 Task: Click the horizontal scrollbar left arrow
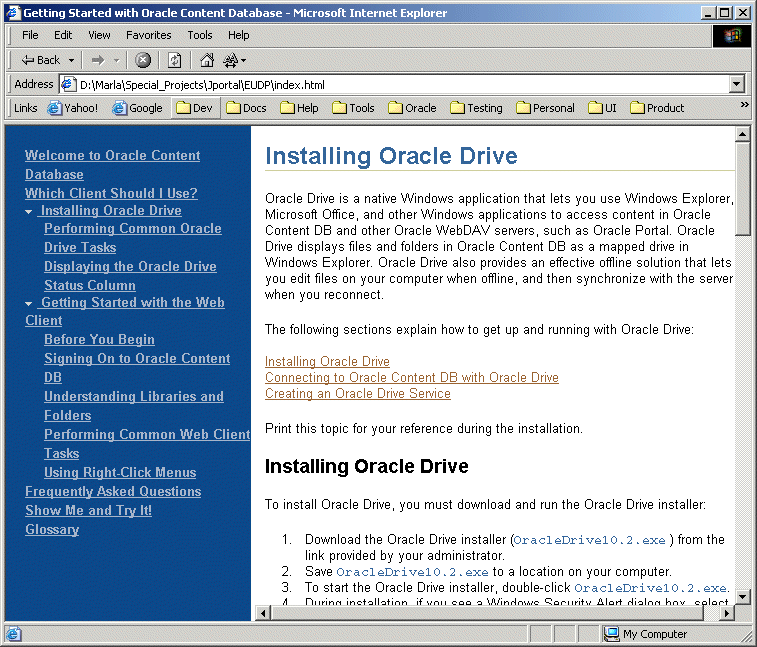(x=263, y=613)
